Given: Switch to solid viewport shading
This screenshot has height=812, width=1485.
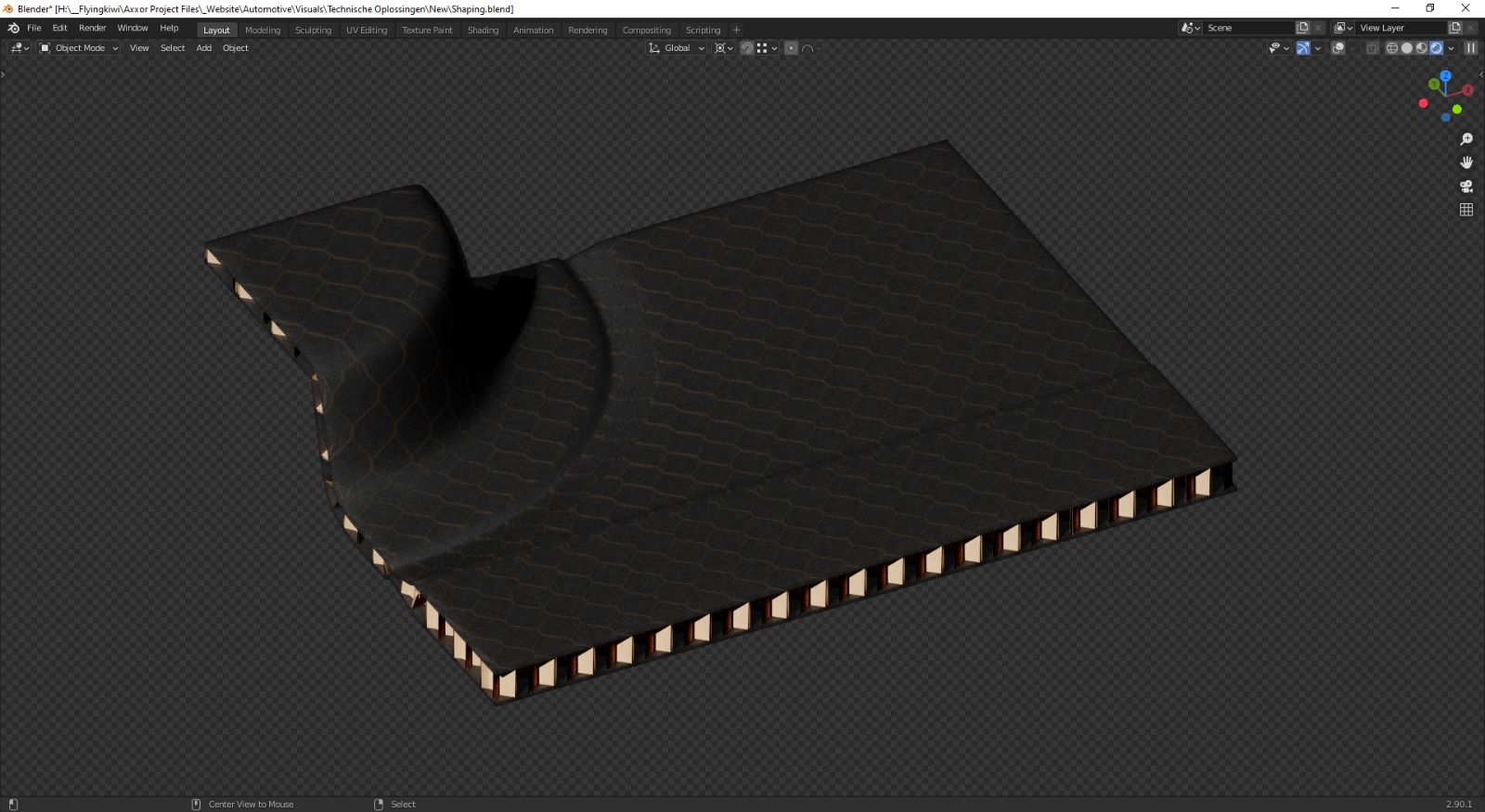Looking at the screenshot, I should pos(1407,48).
